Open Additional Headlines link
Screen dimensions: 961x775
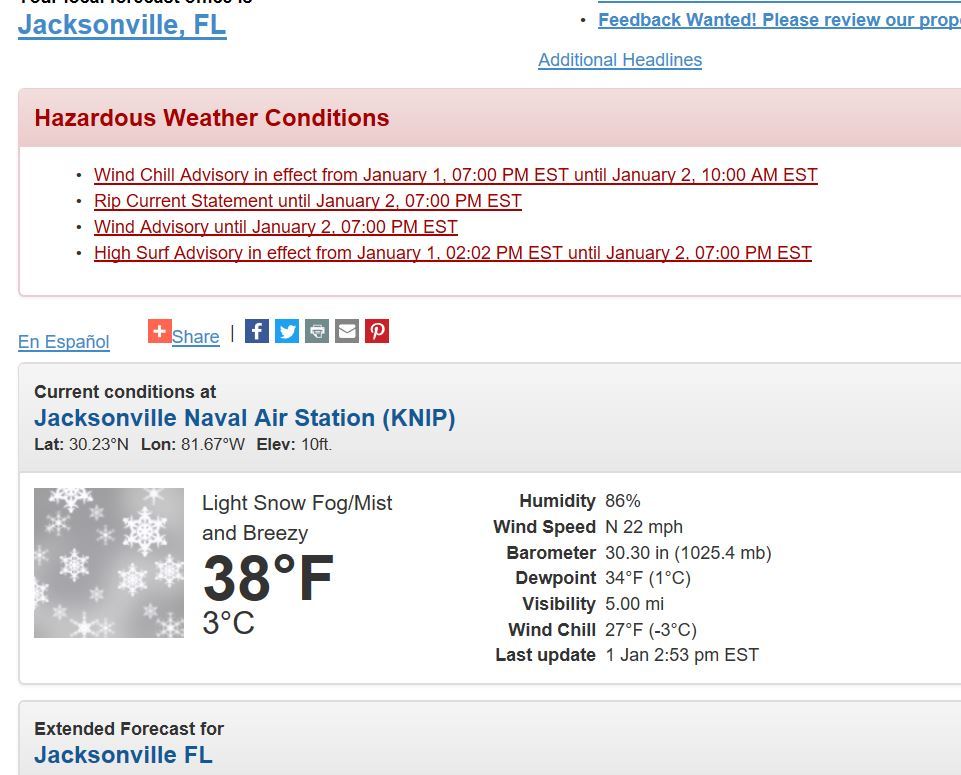(x=620, y=60)
